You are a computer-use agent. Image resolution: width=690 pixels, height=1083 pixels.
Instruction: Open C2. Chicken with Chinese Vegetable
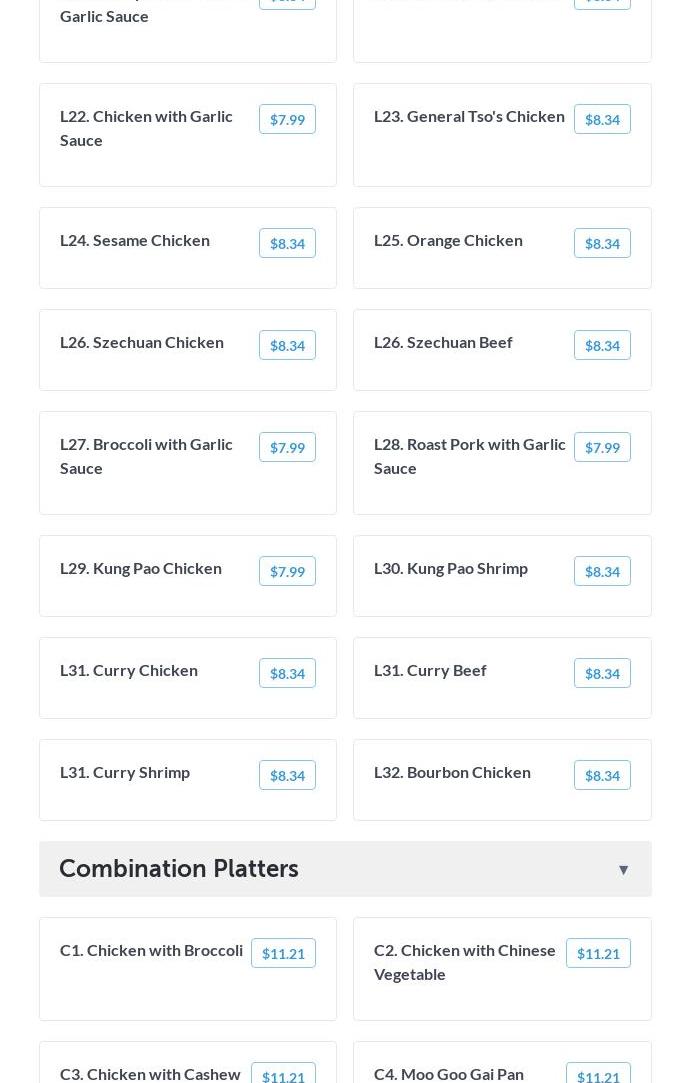[465, 962]
